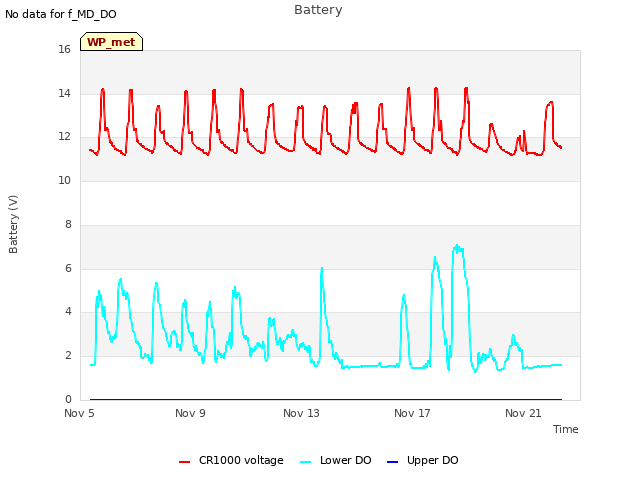Click the cyan Lower DO spike at Nov 13
This screenshot has width=640, height=480.
pos(322,269)
